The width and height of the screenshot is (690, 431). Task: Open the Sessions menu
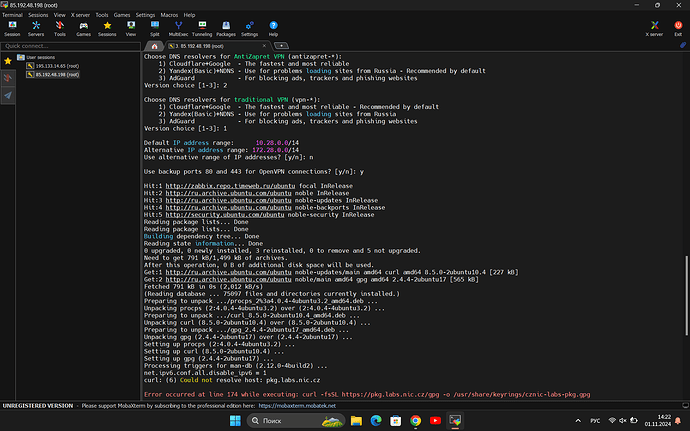(38, 15)
